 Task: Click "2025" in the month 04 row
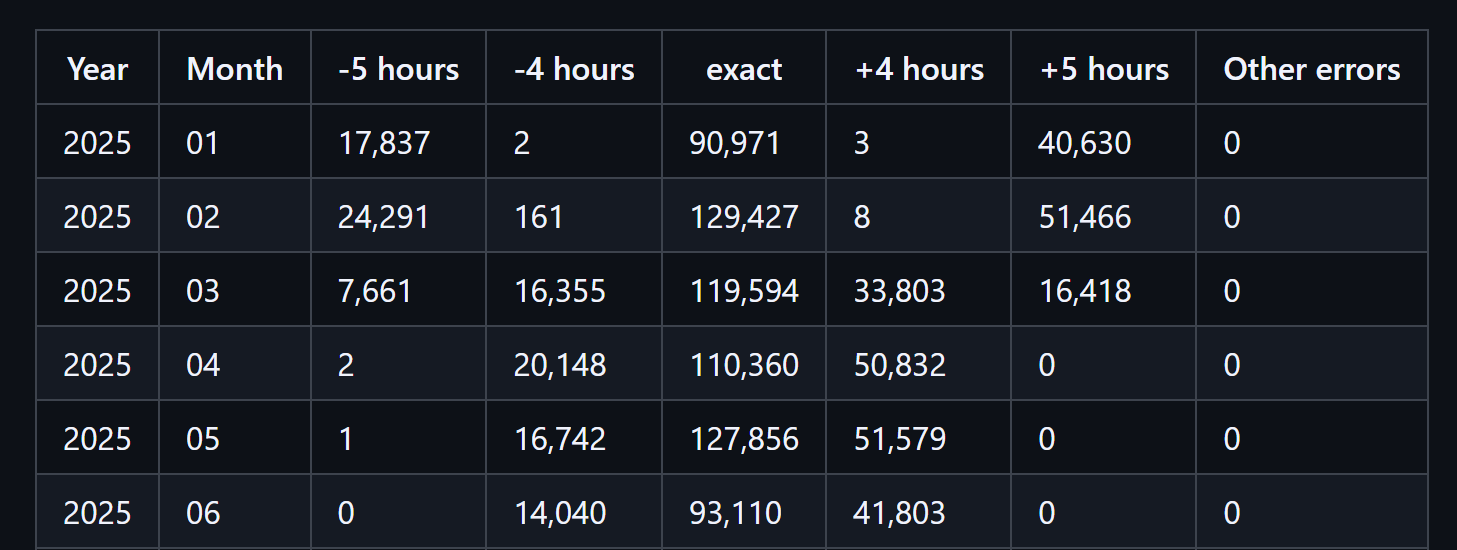click(97, 365)
